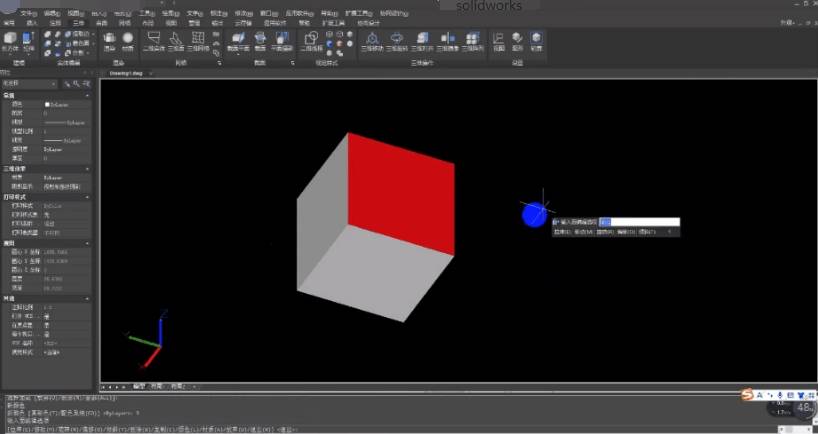818x434 pixels.
Task: Click the Flatshot (平面摄影) tool
Action: click(282, 41)
